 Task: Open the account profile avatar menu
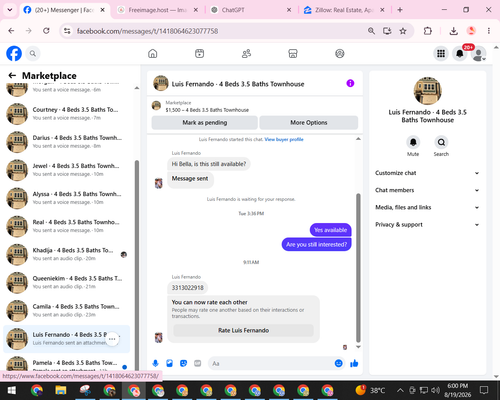coord(478,54)
